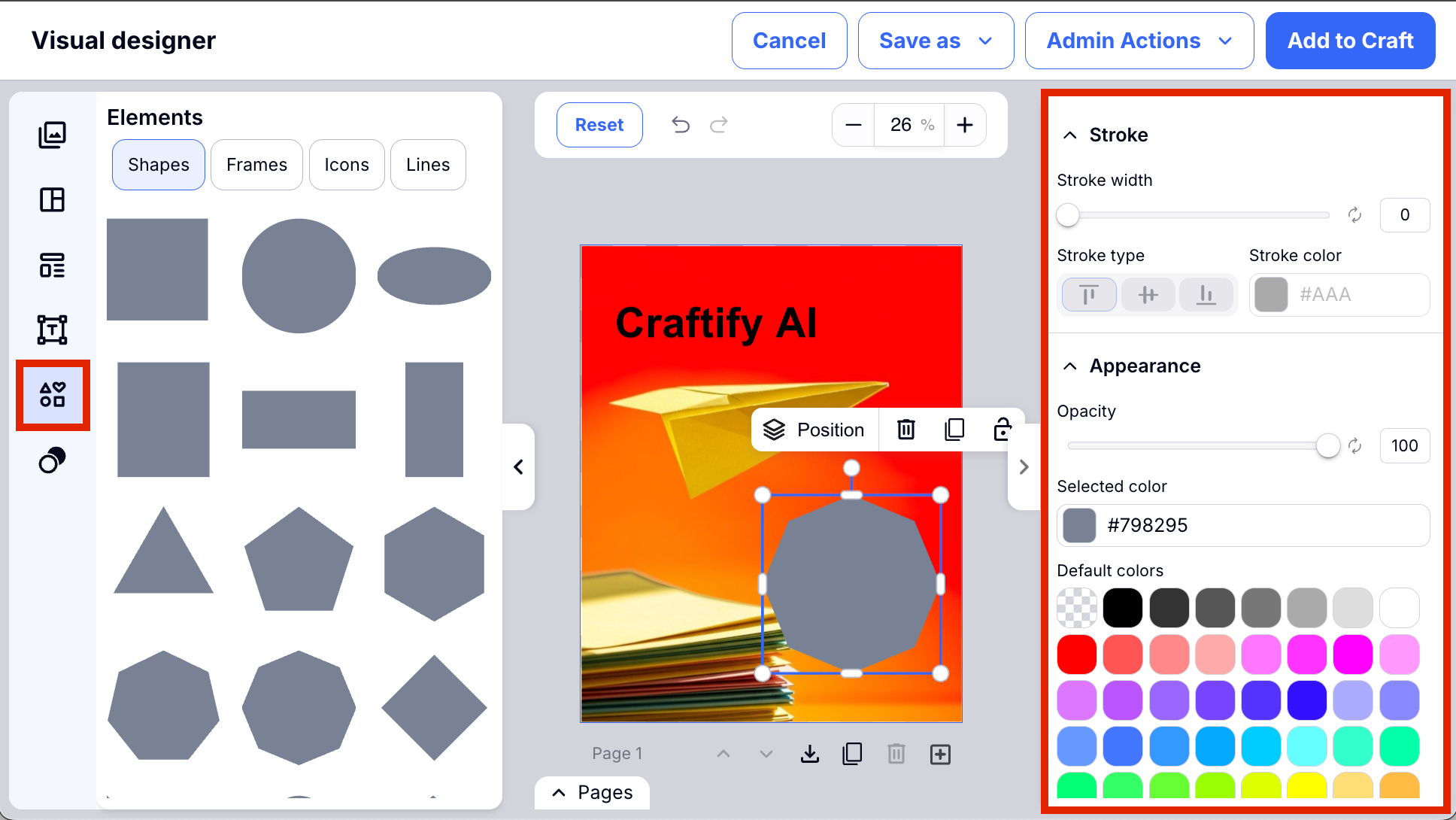The height and width of the screenshot is (820, 1456).
Task: Select the center stroke type option
Action: 1147,294
